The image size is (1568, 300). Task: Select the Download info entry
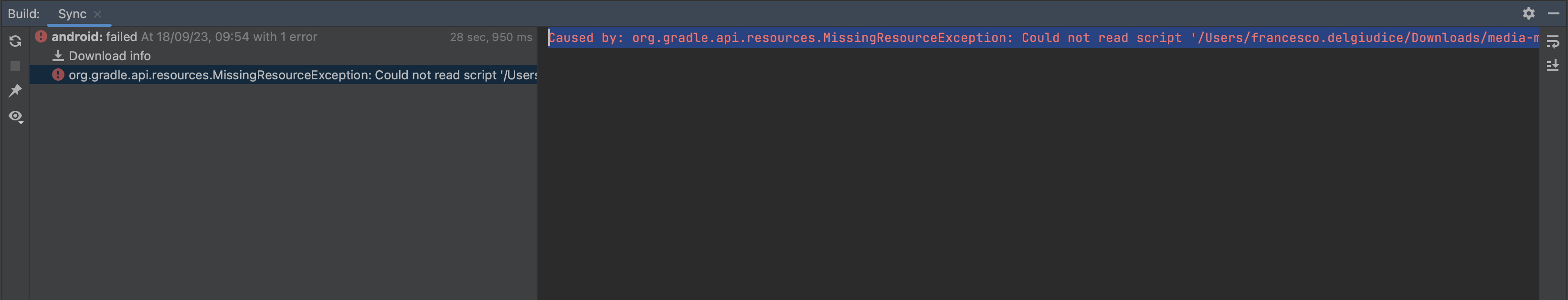pyautogui.click(x=109, y=56)
